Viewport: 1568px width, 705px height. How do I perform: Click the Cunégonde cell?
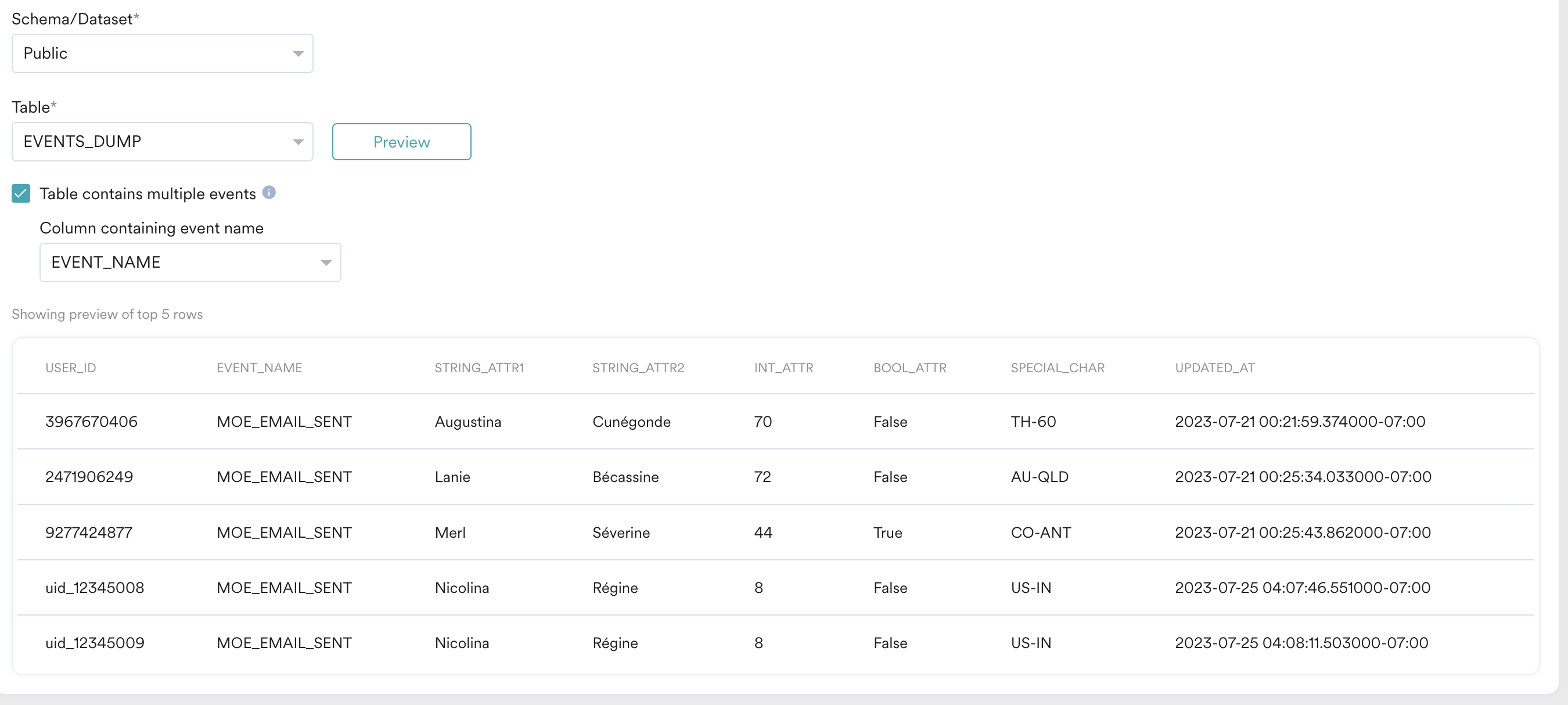631,421
